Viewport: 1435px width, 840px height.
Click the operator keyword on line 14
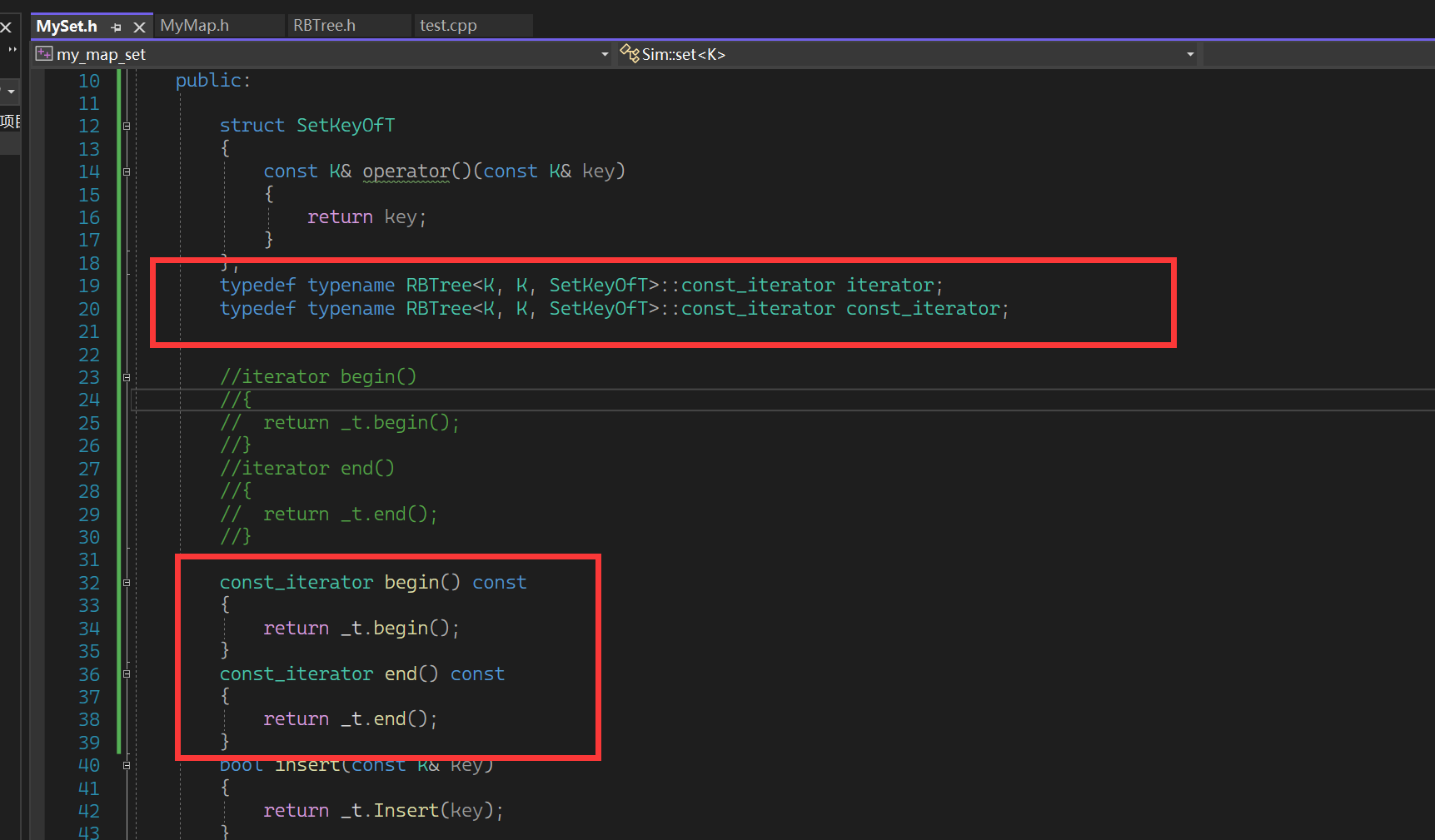(x=406, y=171)
